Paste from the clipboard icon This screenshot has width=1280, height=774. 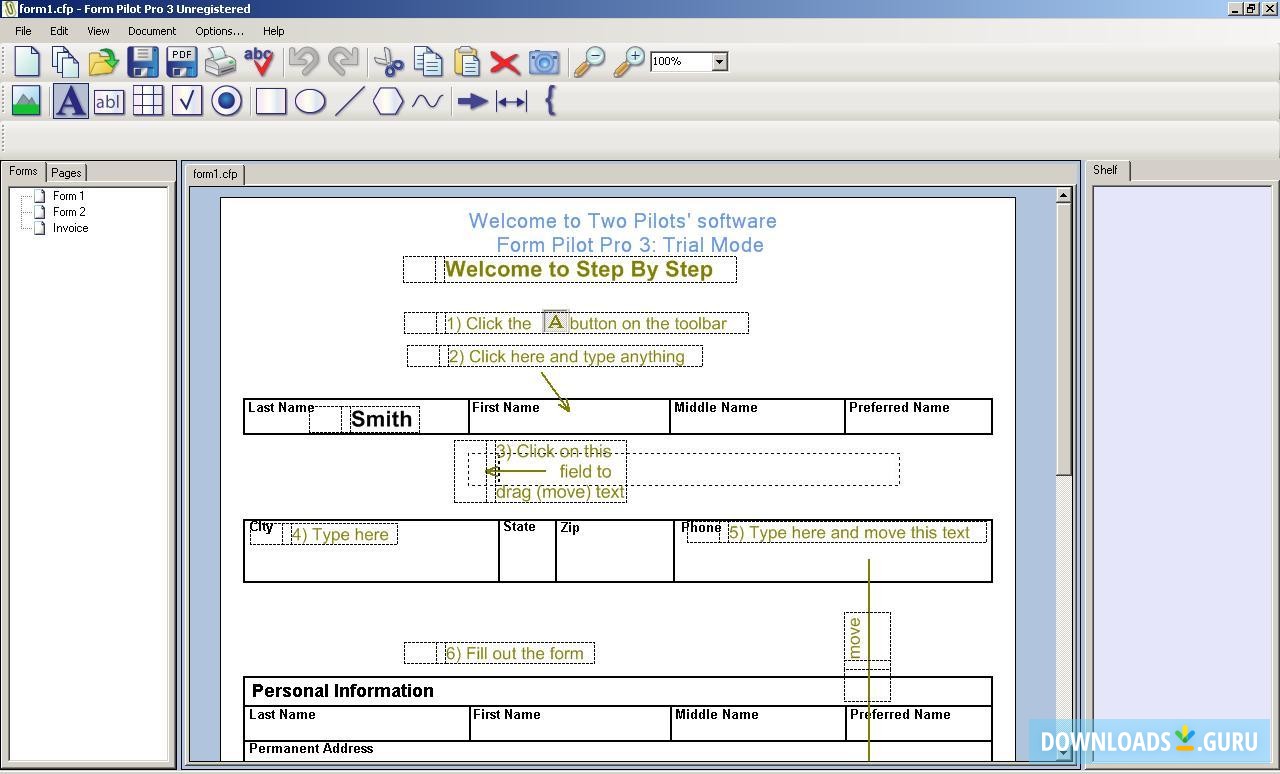(467, 62)
